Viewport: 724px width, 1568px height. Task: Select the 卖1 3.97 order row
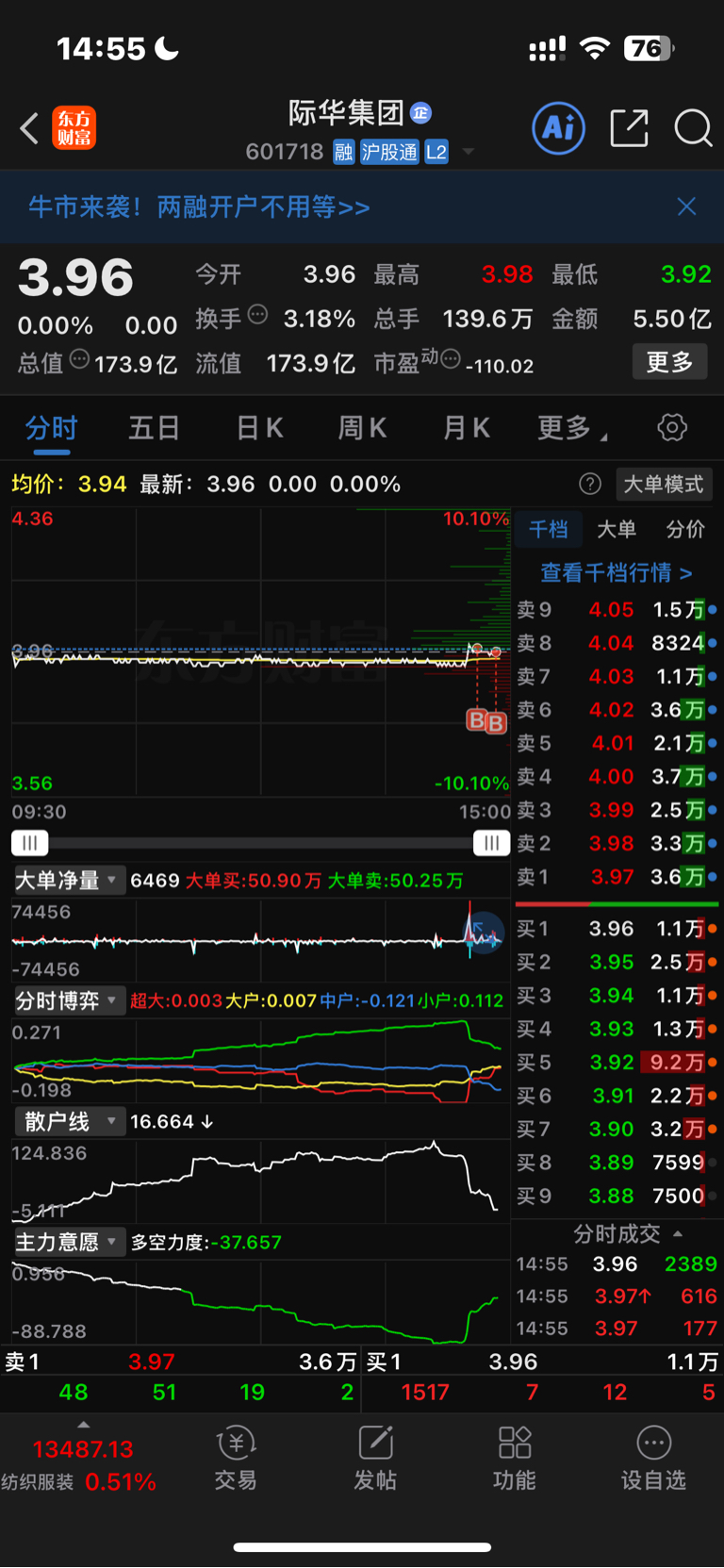[x=617, y=877]
